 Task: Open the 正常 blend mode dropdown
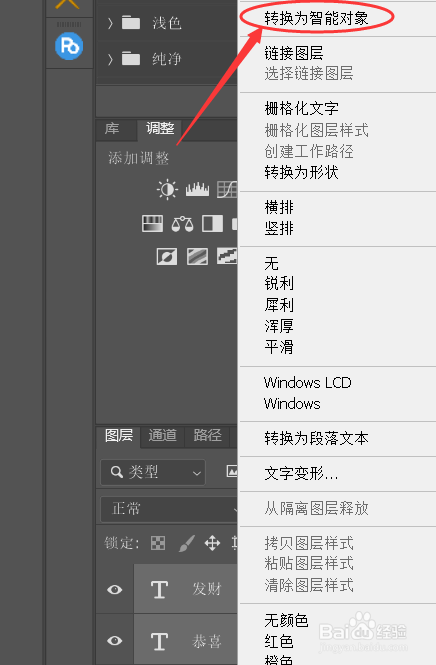(x=169, y=509)
